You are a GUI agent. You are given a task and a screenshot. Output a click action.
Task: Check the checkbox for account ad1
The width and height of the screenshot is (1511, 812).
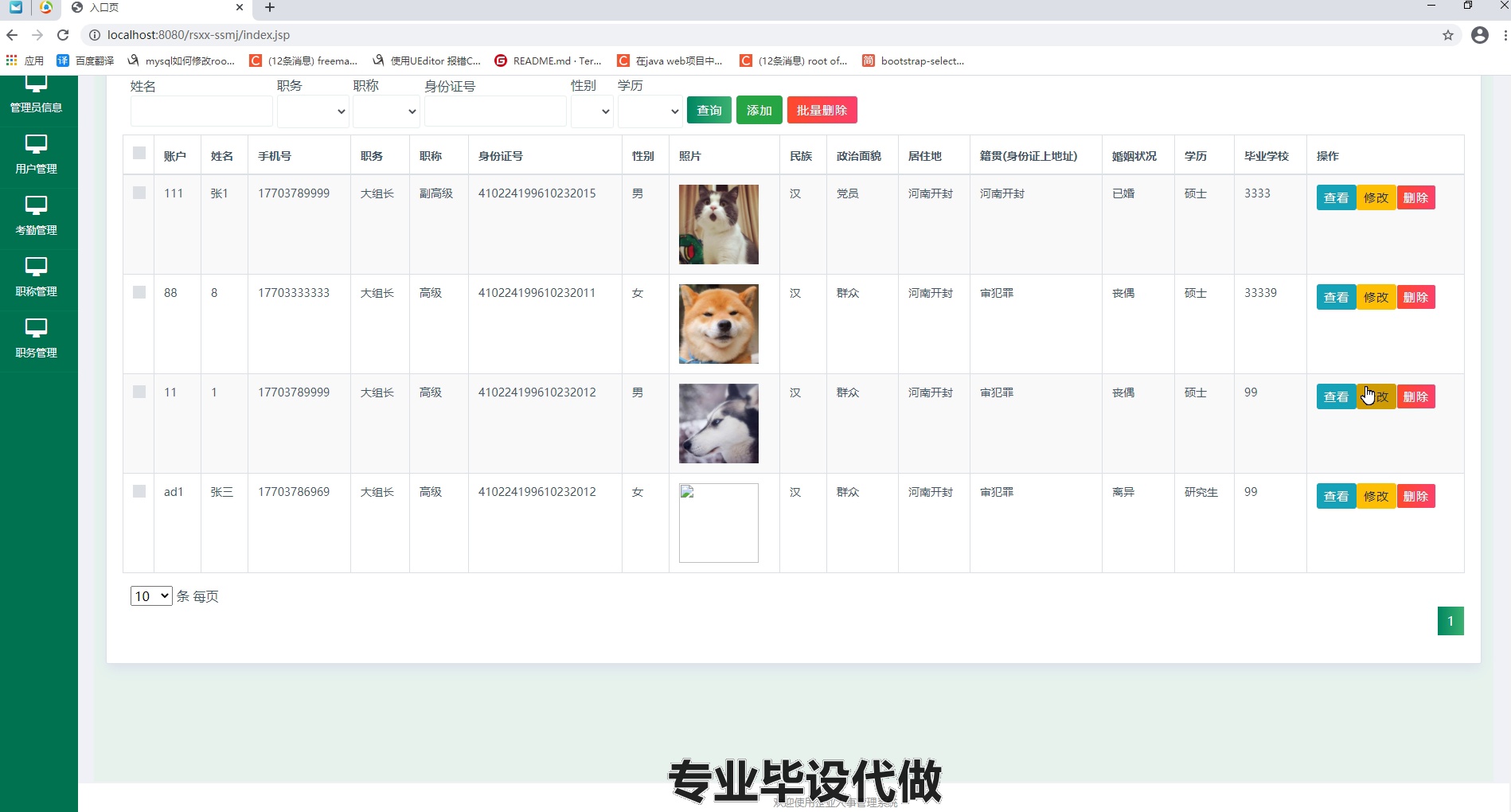[139, 491]
